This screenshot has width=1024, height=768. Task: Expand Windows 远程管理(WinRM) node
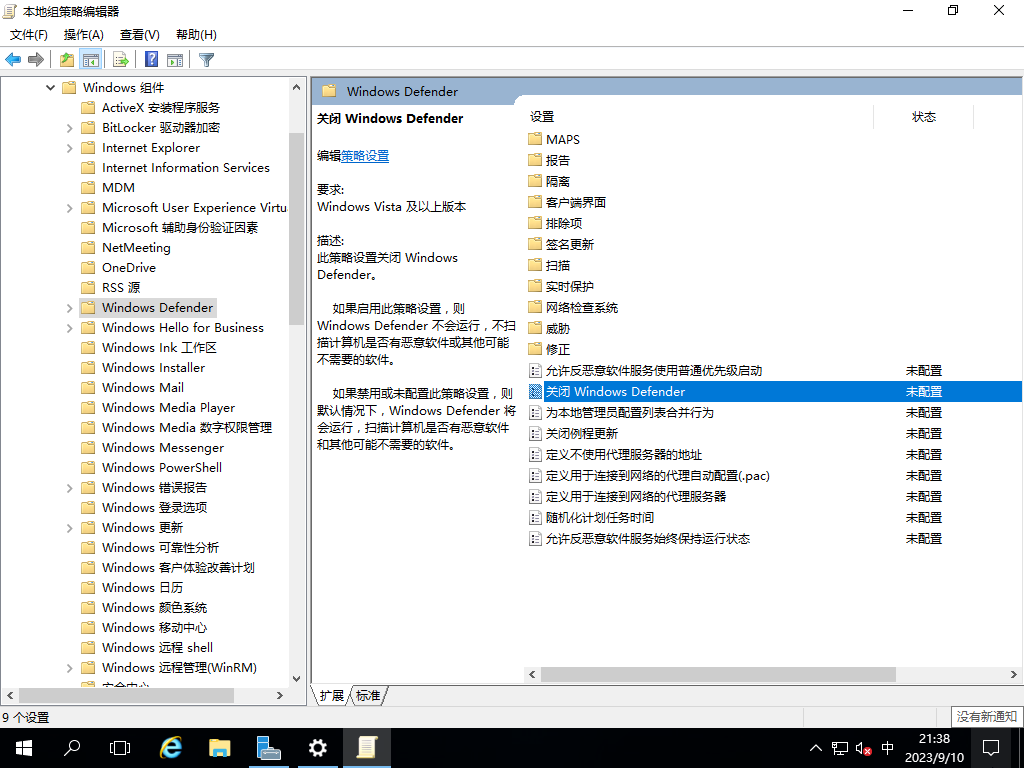coord(69,668)
